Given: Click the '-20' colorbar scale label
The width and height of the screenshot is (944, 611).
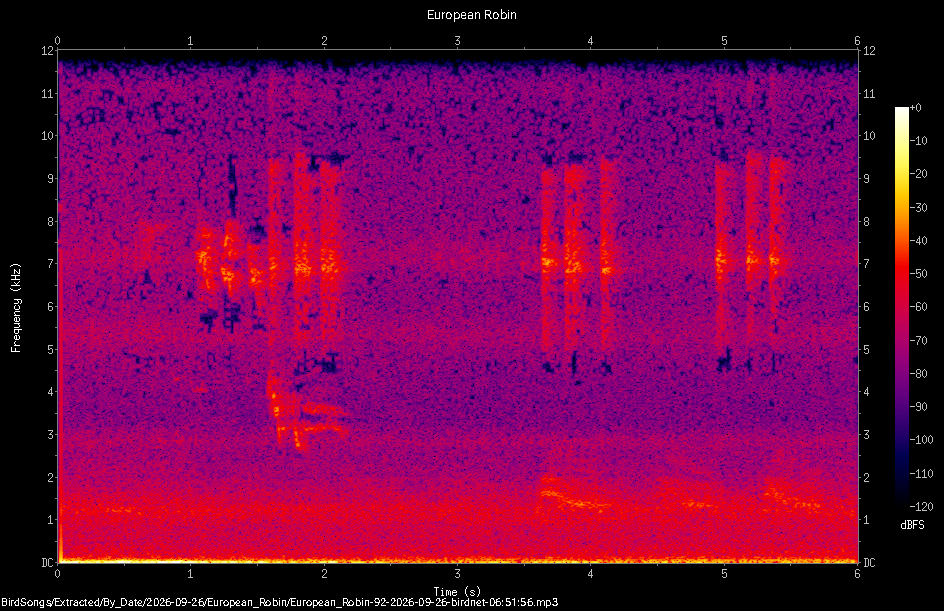Looking at the screenshot, I should (919, 174).
